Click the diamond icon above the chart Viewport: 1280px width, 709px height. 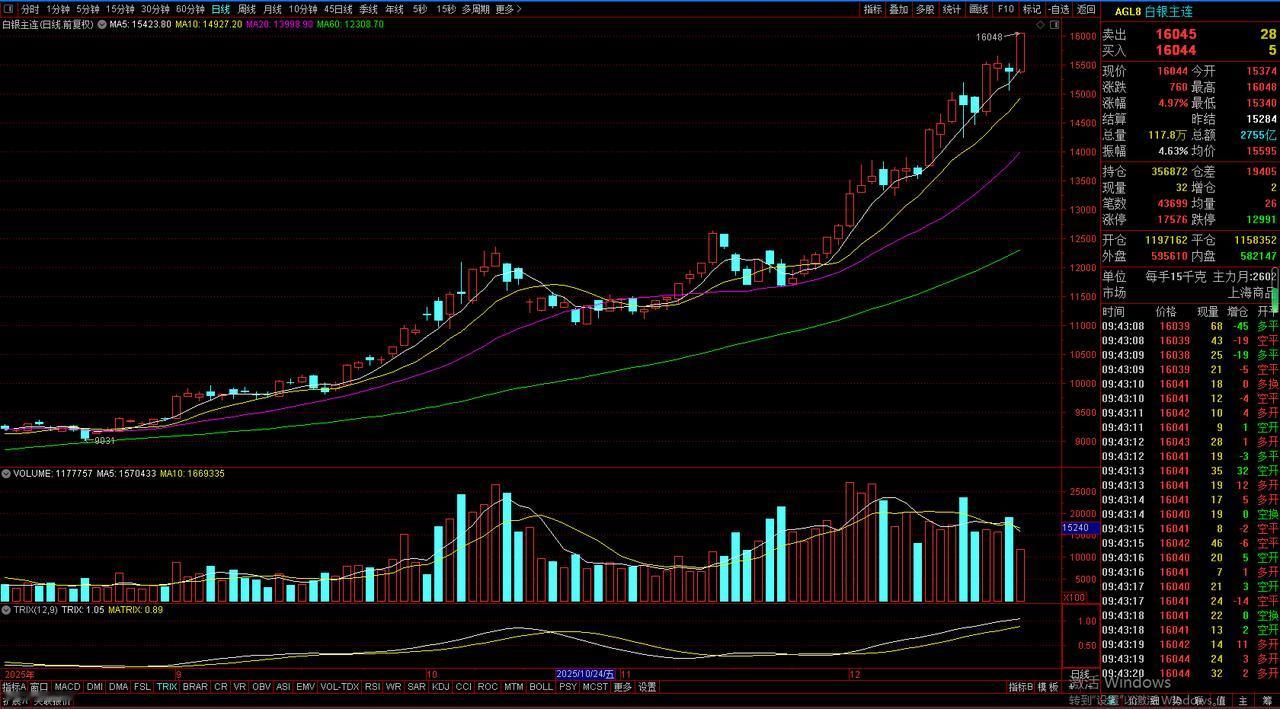(x=1041, y=23)
